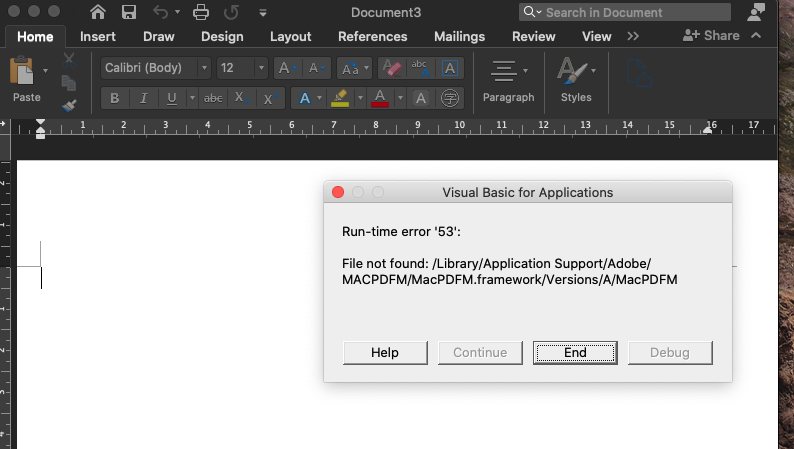
Task: Open the View tab
Action: tap(597, 36)
